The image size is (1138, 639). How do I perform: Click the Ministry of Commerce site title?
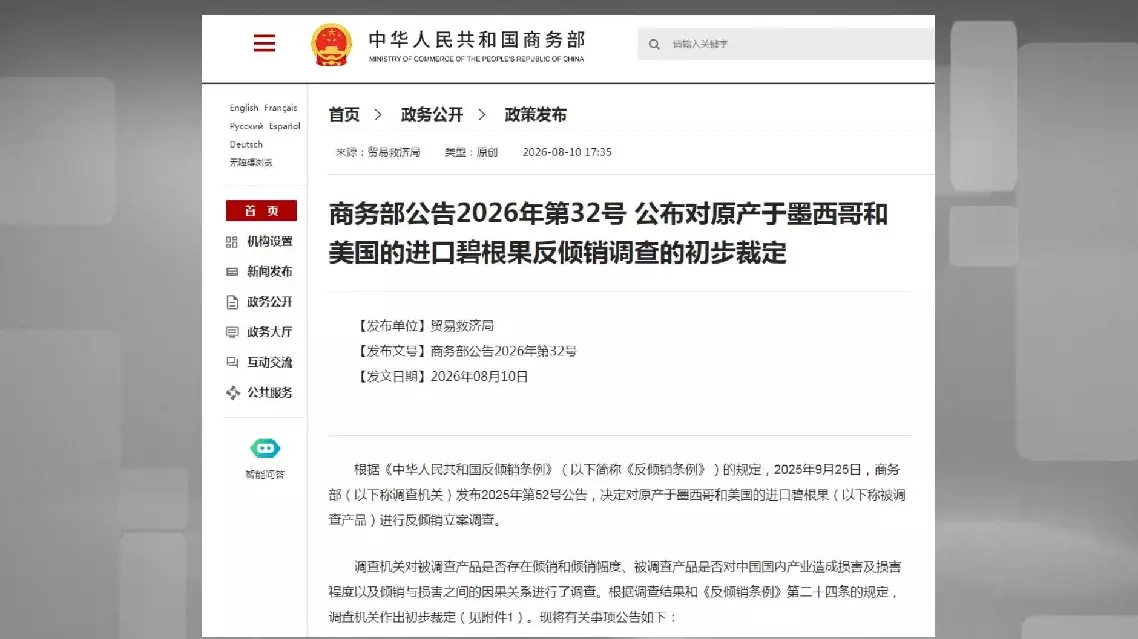point(476,45)
